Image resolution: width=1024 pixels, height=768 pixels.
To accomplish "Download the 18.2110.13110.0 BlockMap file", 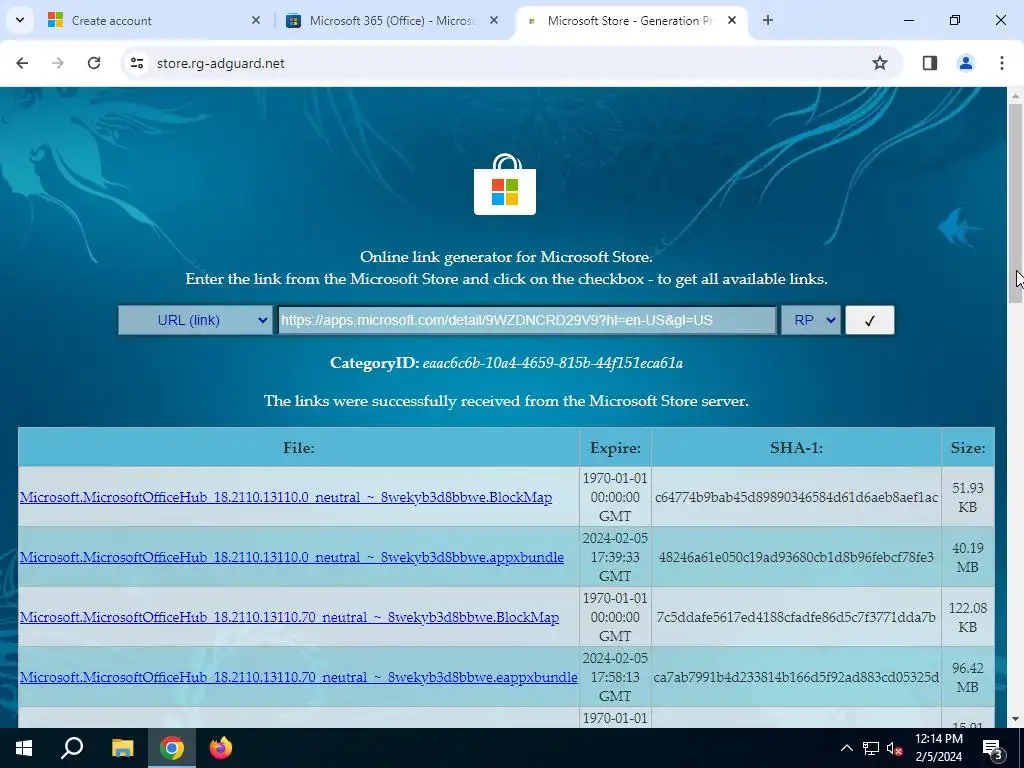I will [286, 497].
